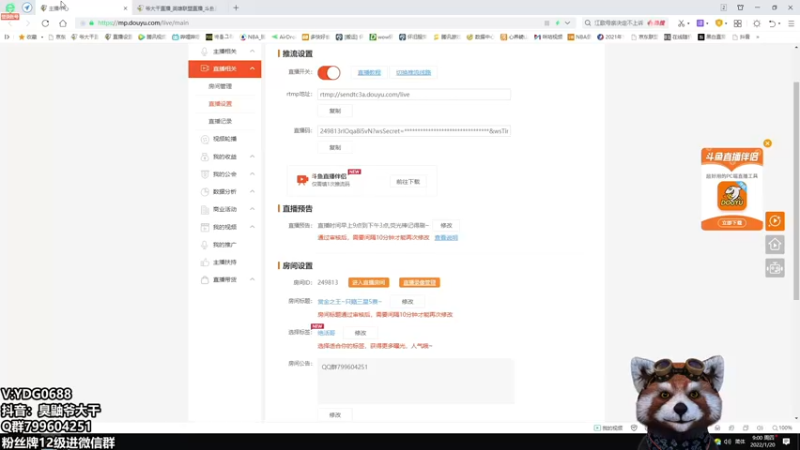The height and width of the screenshot is (450, 800).
Task: Click the search magnifier icon
Action: (588, 23)
